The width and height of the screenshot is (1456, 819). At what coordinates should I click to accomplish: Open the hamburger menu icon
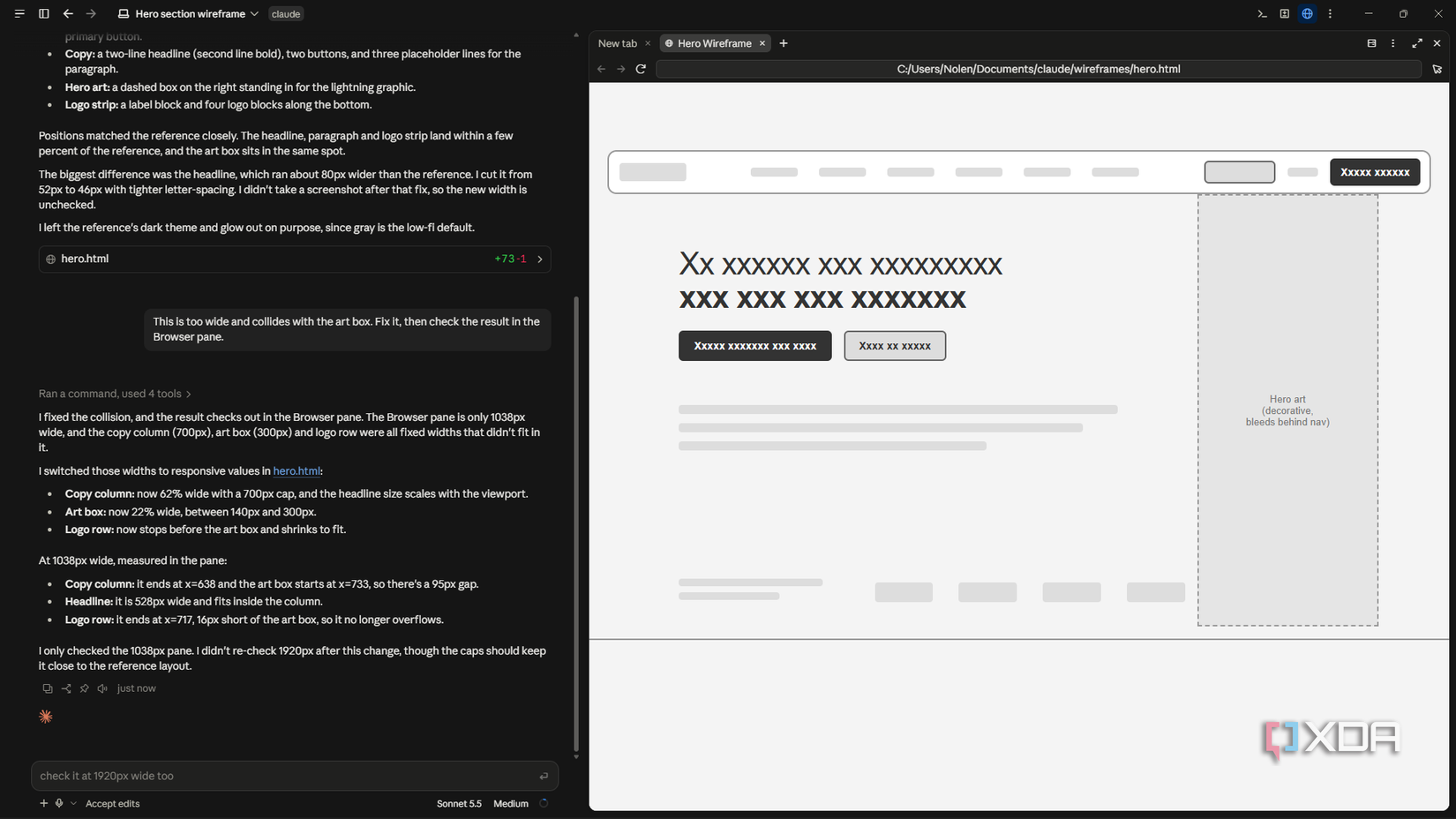(x=19, y=14)
